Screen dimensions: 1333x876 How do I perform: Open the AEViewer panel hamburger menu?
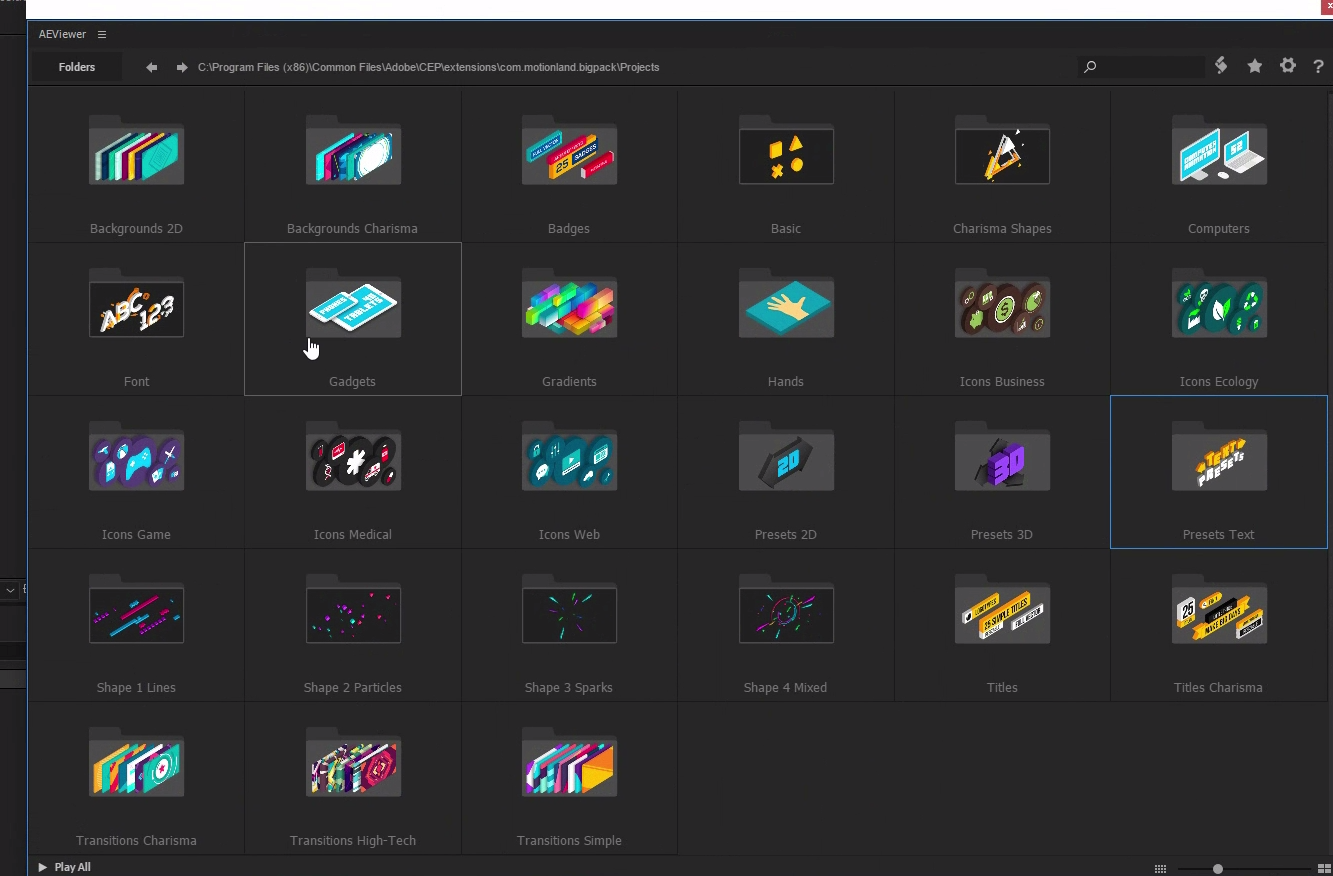point(102,34)
